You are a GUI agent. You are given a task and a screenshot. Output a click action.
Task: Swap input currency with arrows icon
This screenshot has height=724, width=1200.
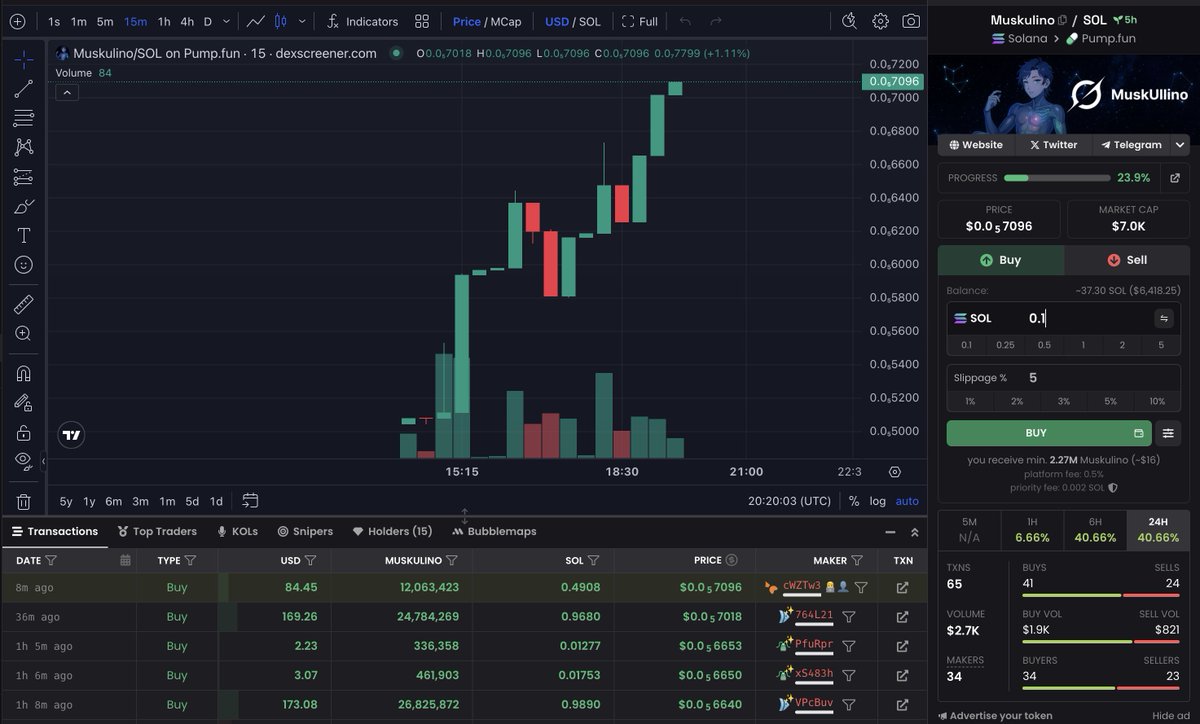(x=1164, y=318)
